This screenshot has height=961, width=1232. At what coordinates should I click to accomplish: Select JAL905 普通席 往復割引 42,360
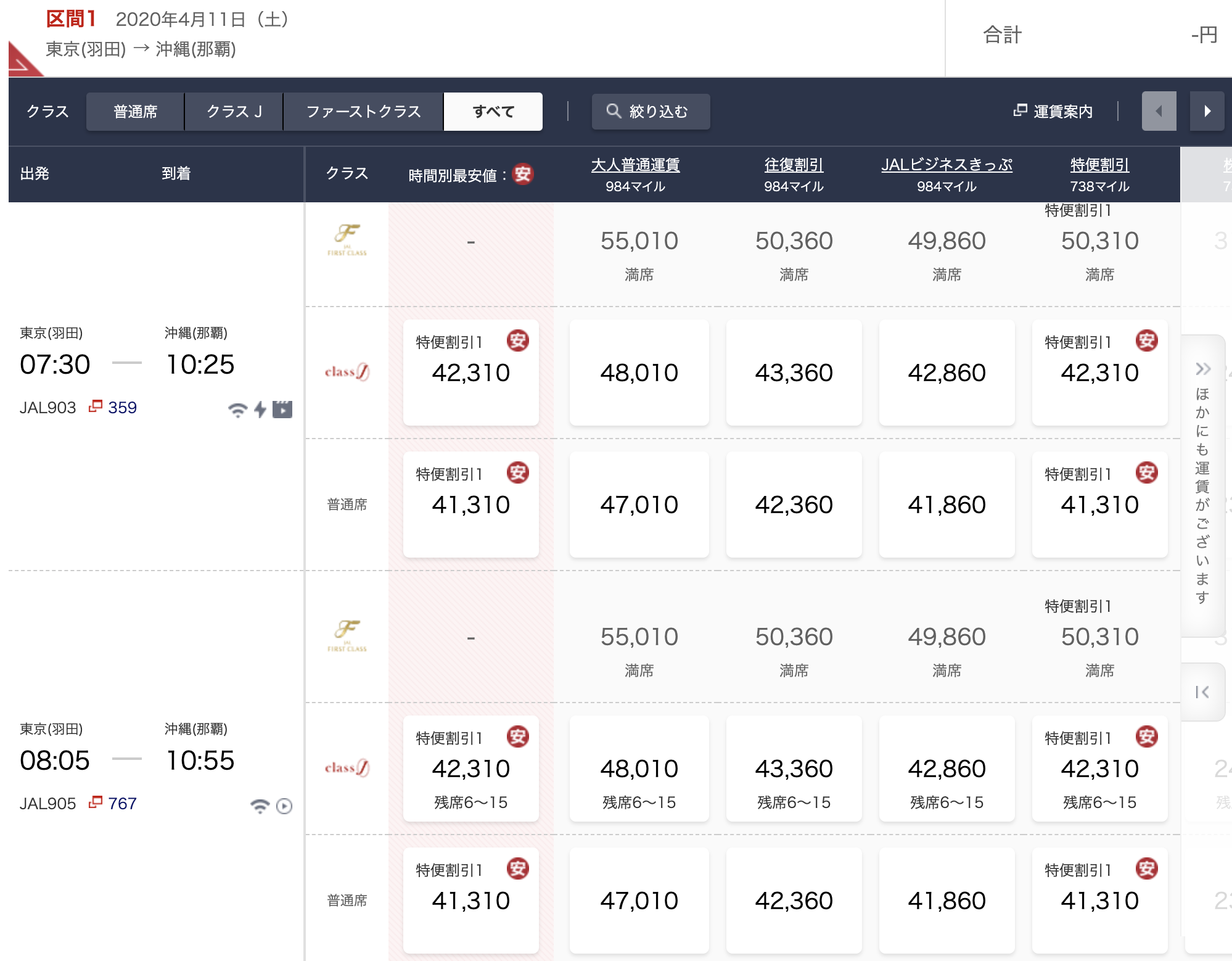pos(794,901)
